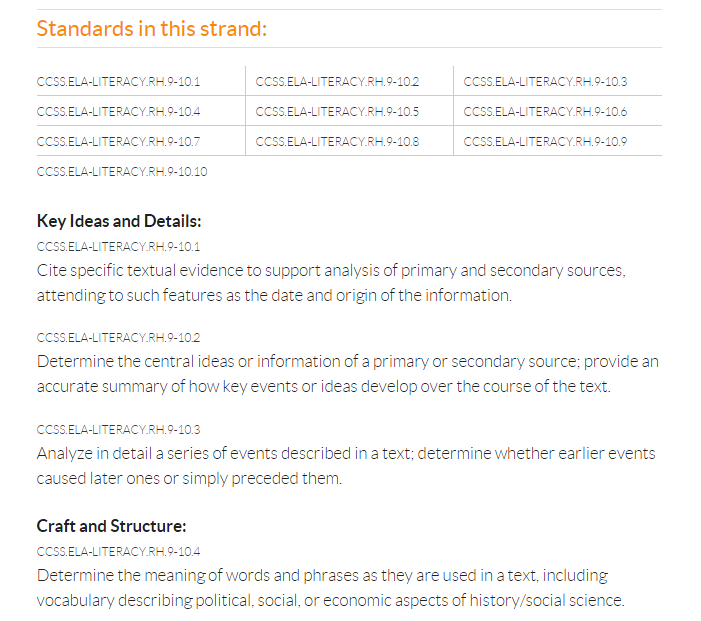Click the 'Standards in this strand:' heading
Viewport: 701px width, 621px height.
[152, 28]
